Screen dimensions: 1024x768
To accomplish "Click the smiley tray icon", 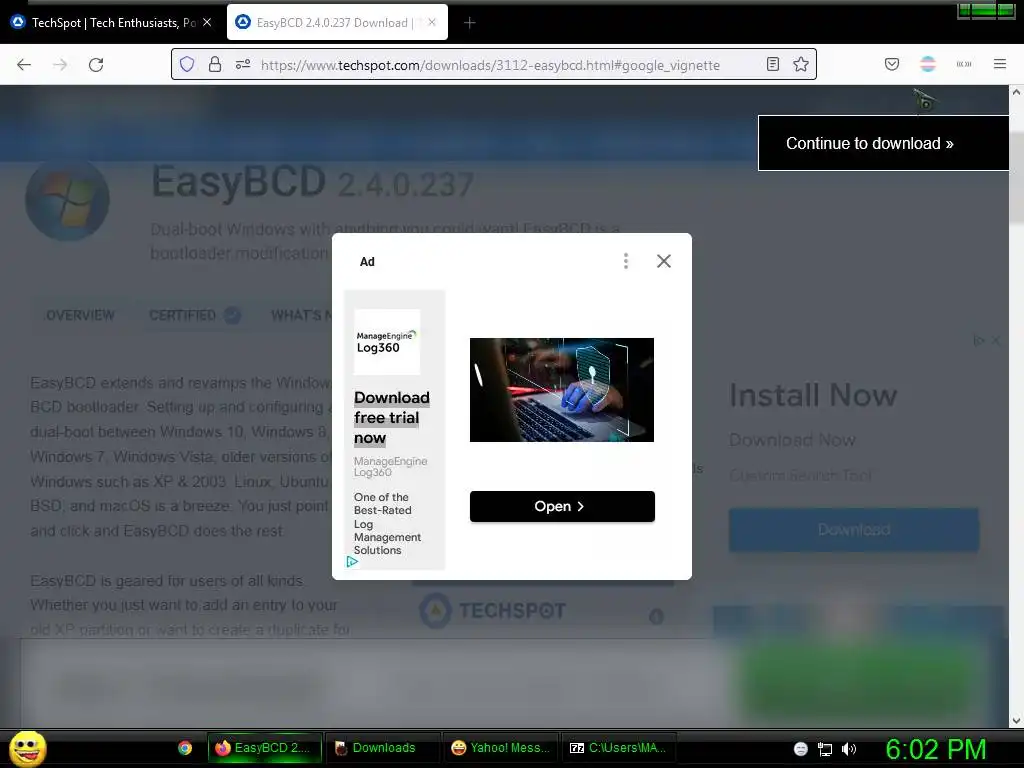I will tap(801, 749).
